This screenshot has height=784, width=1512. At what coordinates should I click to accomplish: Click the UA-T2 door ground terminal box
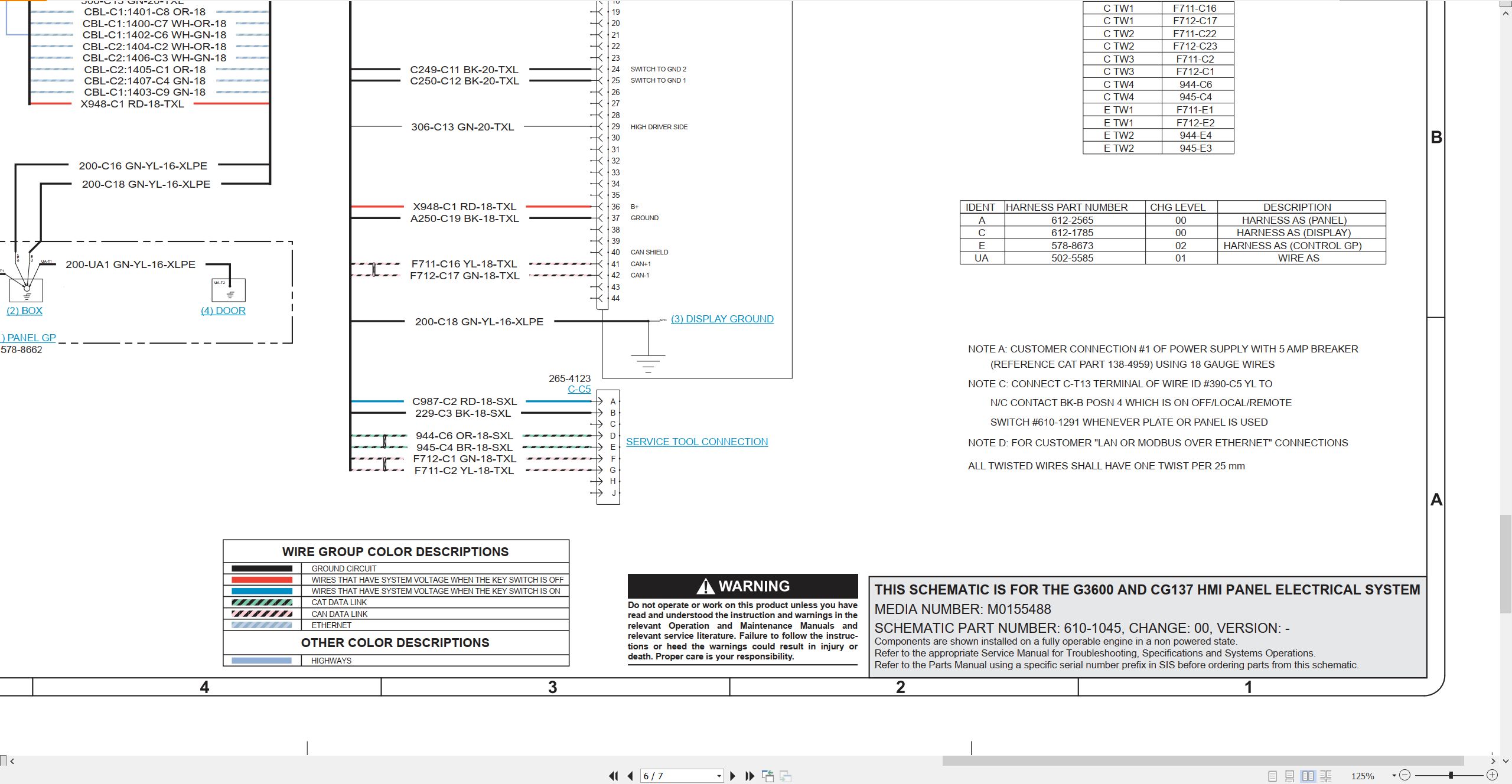(x=229, y=290)
